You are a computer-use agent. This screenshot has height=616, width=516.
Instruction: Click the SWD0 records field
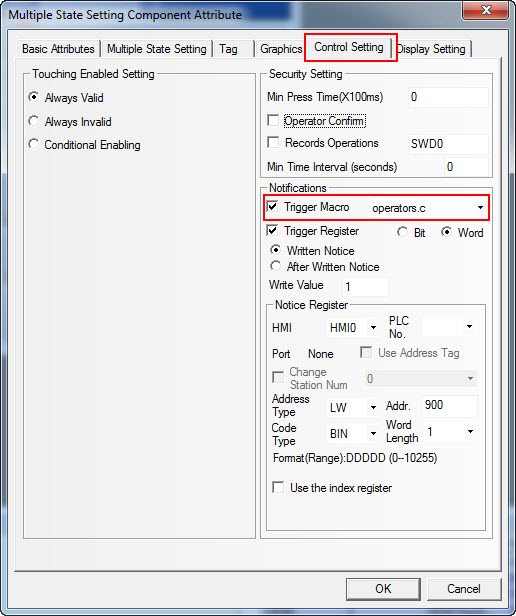(448, 144)
